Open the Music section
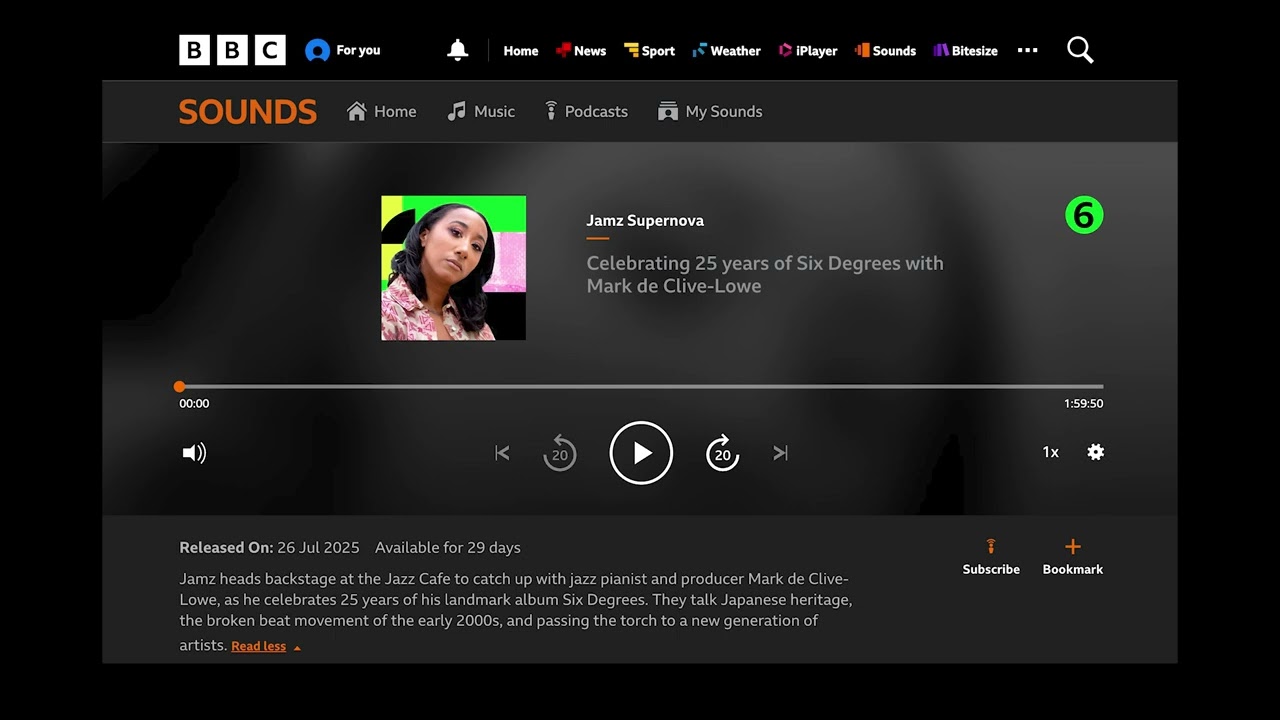The width and height of the screenshot is (1280, 720). click(481, 112)
